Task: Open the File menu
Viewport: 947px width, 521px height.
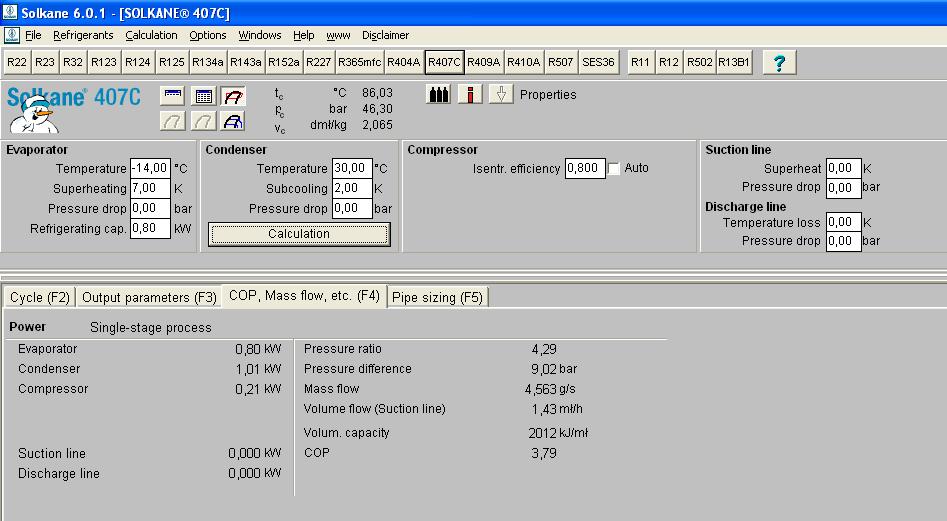Action: (x=33, y=35)
